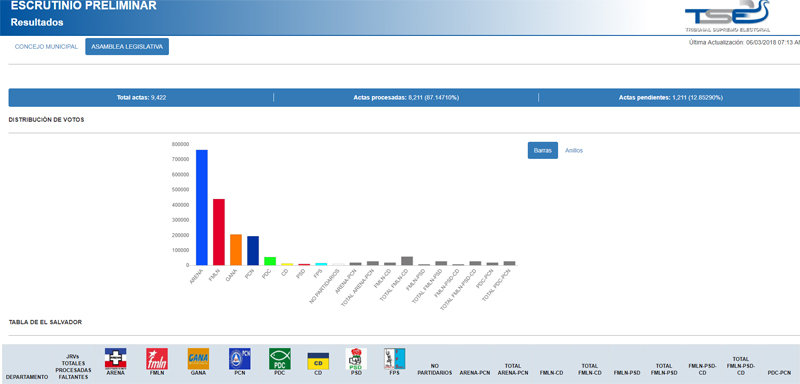Click the NO PARTIDARIOS chart axis label

pos(325,287)
